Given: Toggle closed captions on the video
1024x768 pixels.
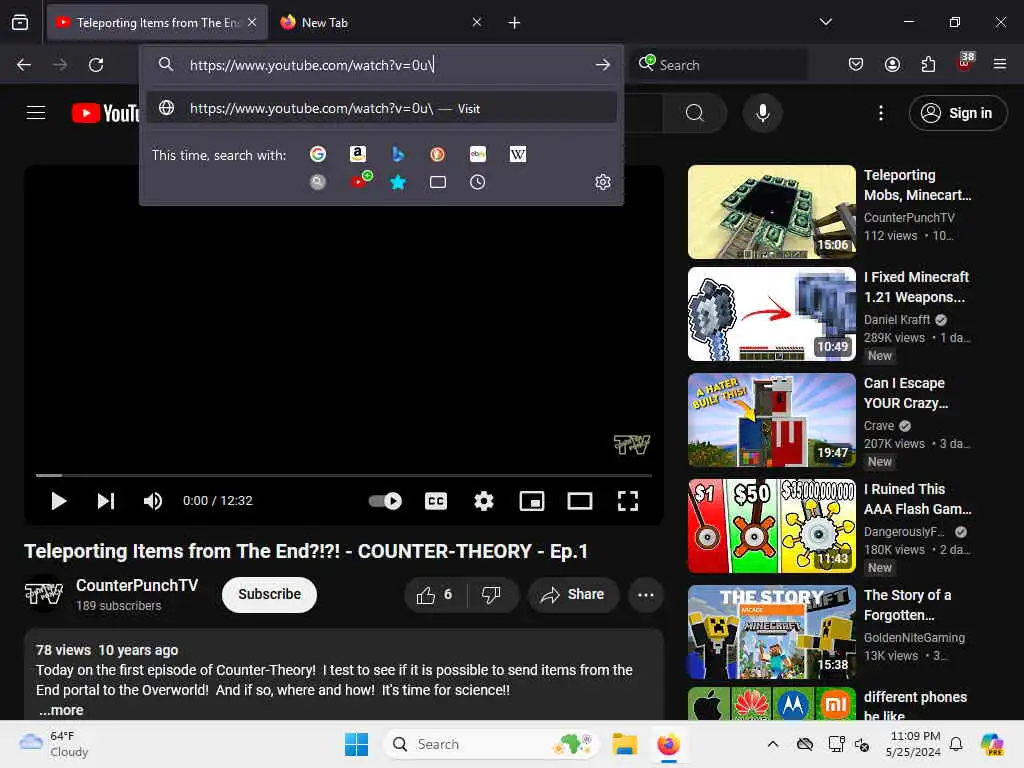Looking at the screenshot, I should click(x=436, y=501).
